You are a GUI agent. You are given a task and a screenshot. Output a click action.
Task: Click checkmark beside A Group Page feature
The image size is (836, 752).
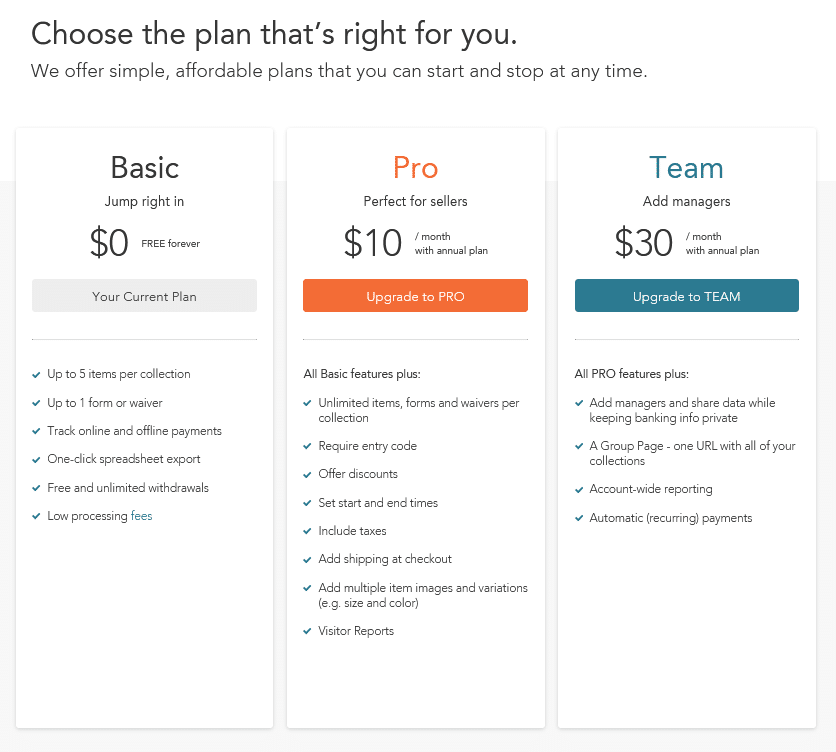click(x=579, y=446)
